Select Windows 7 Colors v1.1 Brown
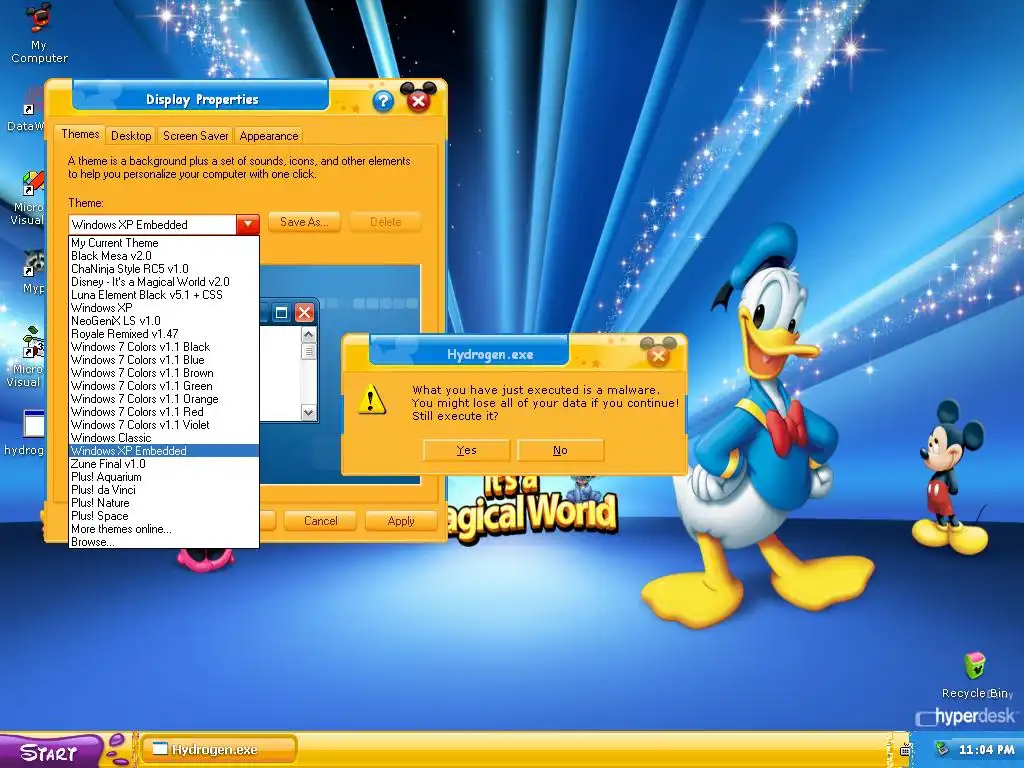 [x=164, y=373]
